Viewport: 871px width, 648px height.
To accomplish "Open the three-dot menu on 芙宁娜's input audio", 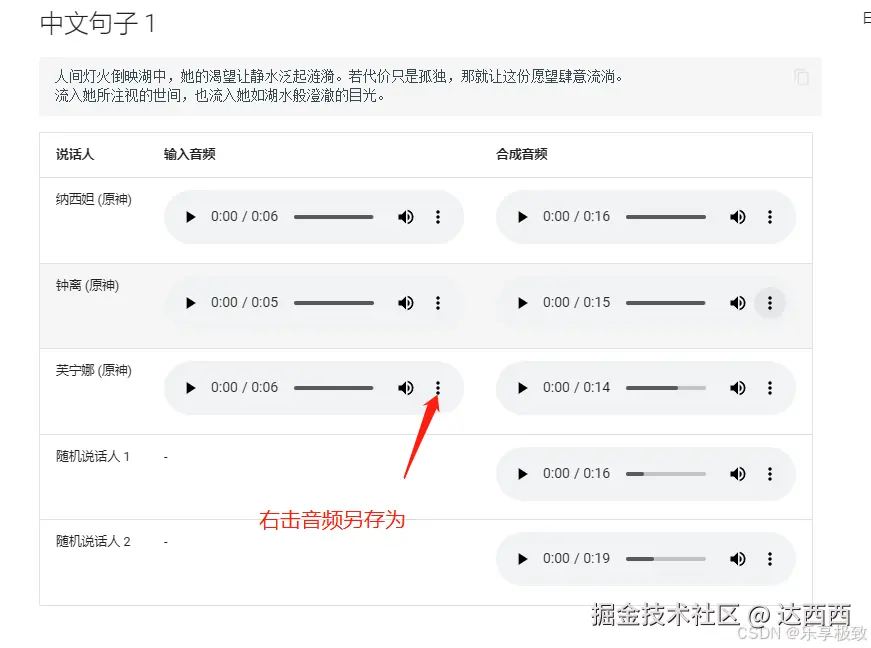I will coord(437,388).
